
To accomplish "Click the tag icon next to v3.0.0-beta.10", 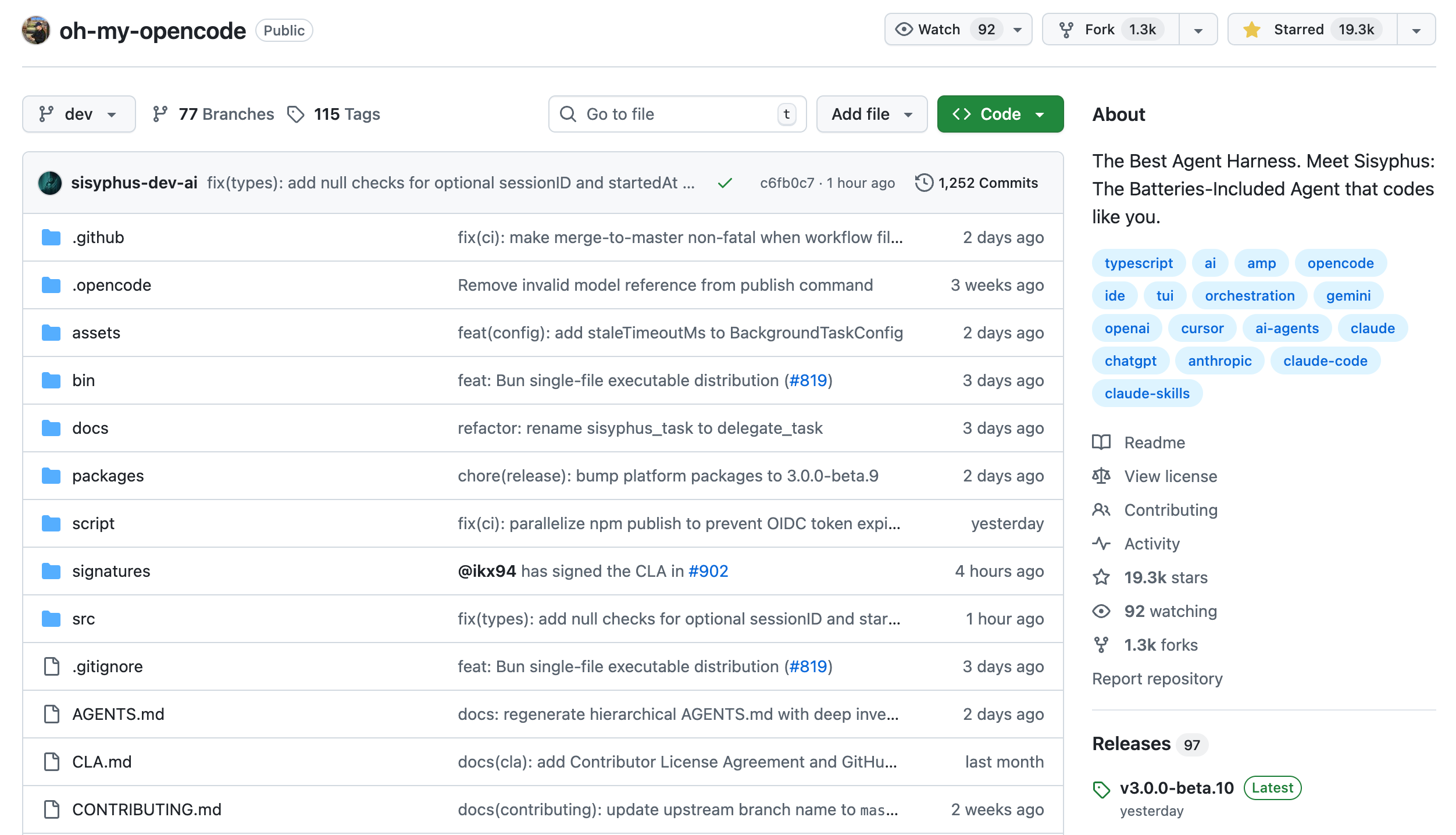I will coord(1101,790).
